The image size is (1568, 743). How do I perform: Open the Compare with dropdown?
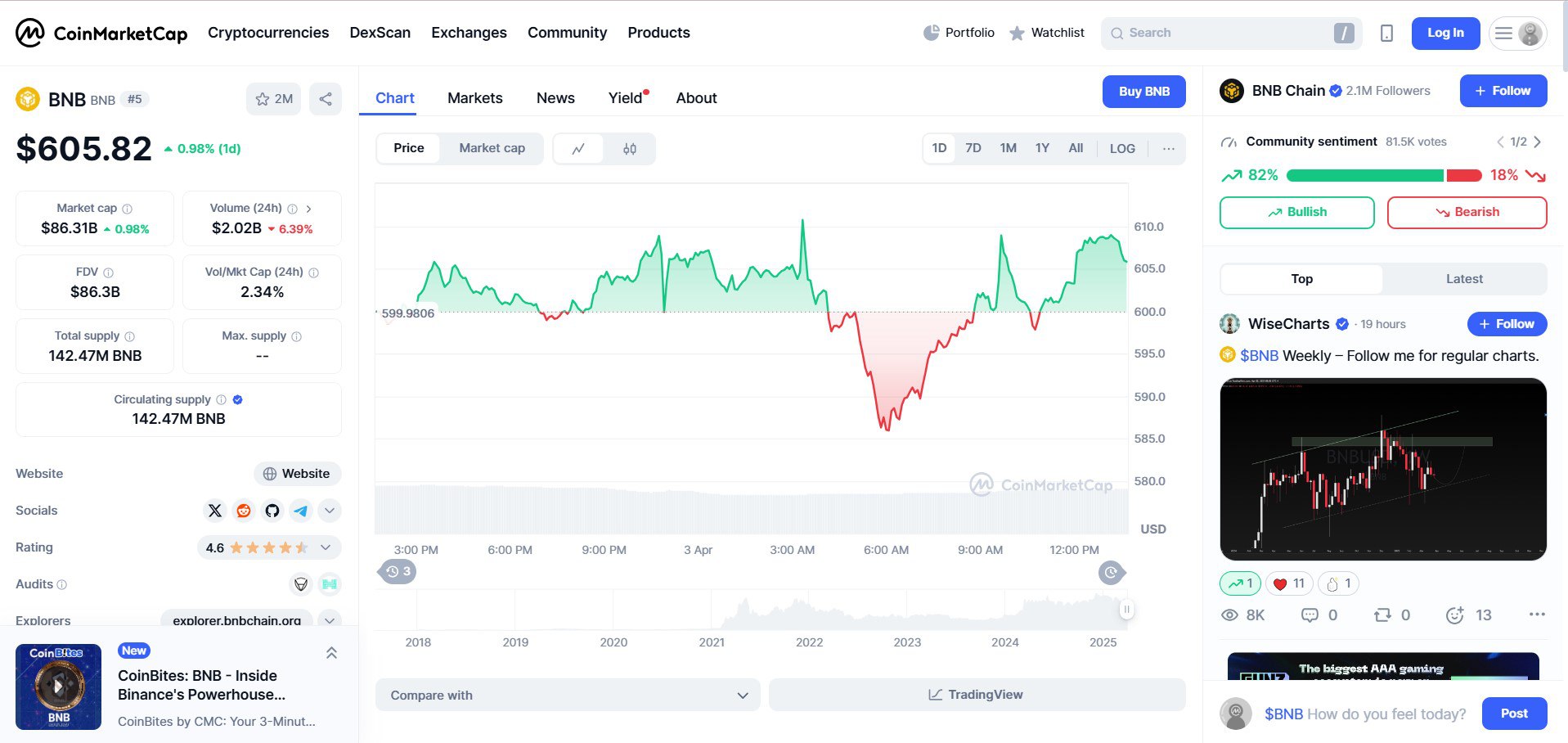pos(568,695)
